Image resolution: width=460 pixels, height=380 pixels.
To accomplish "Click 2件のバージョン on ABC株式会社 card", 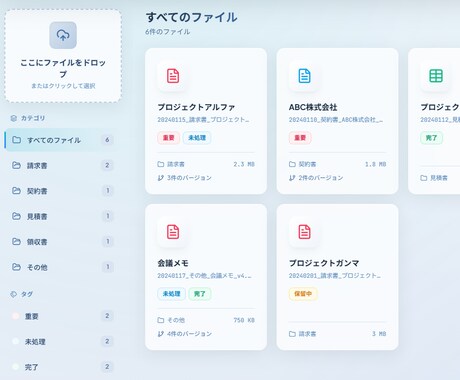I will 320,178.
